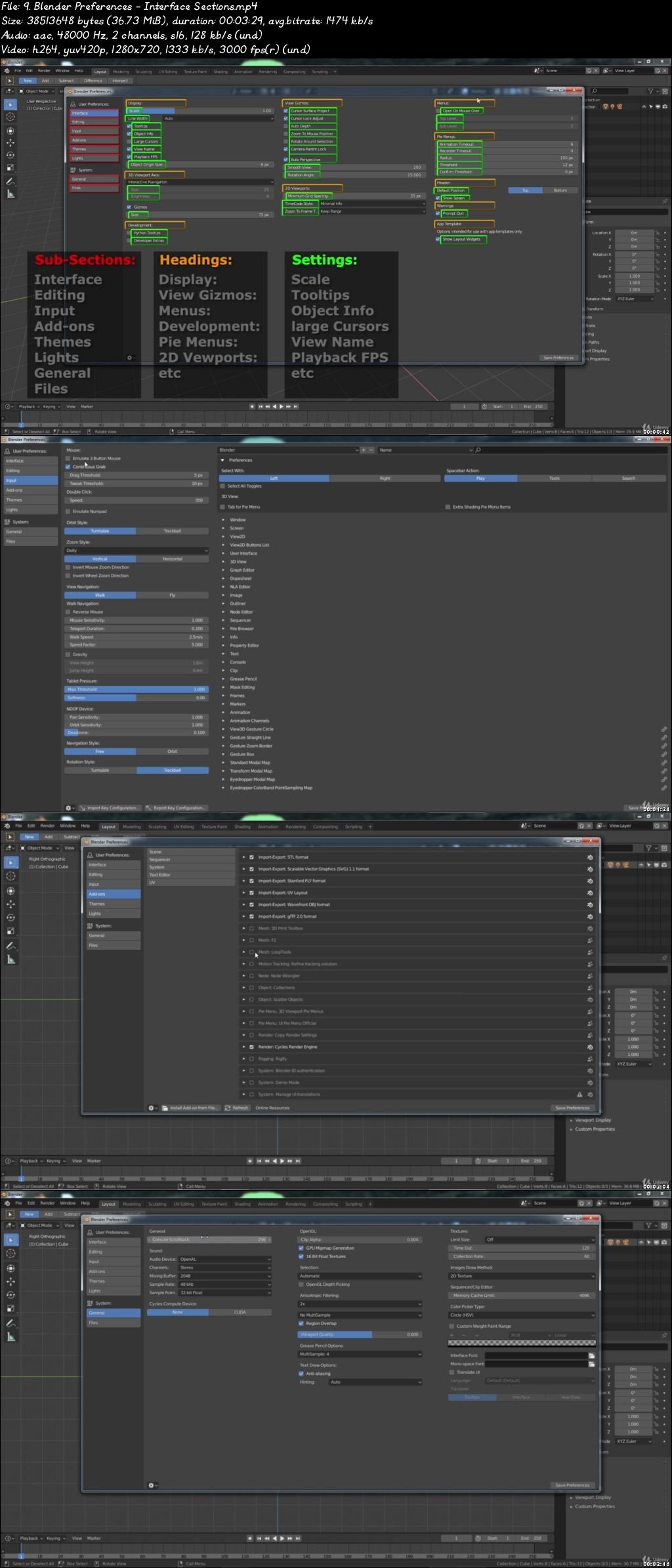Expand the Window keymap category
672x1568 pixels.
point(224,520)
